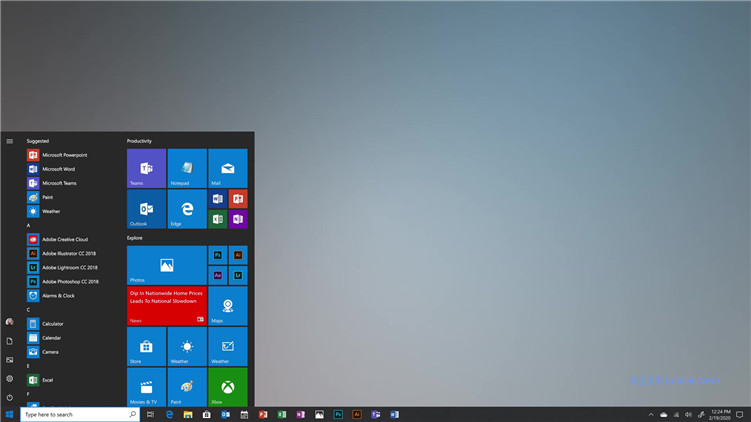This screenshot has height=422, width=751.
Task: Open the Xbox tile
Action: 228,387
